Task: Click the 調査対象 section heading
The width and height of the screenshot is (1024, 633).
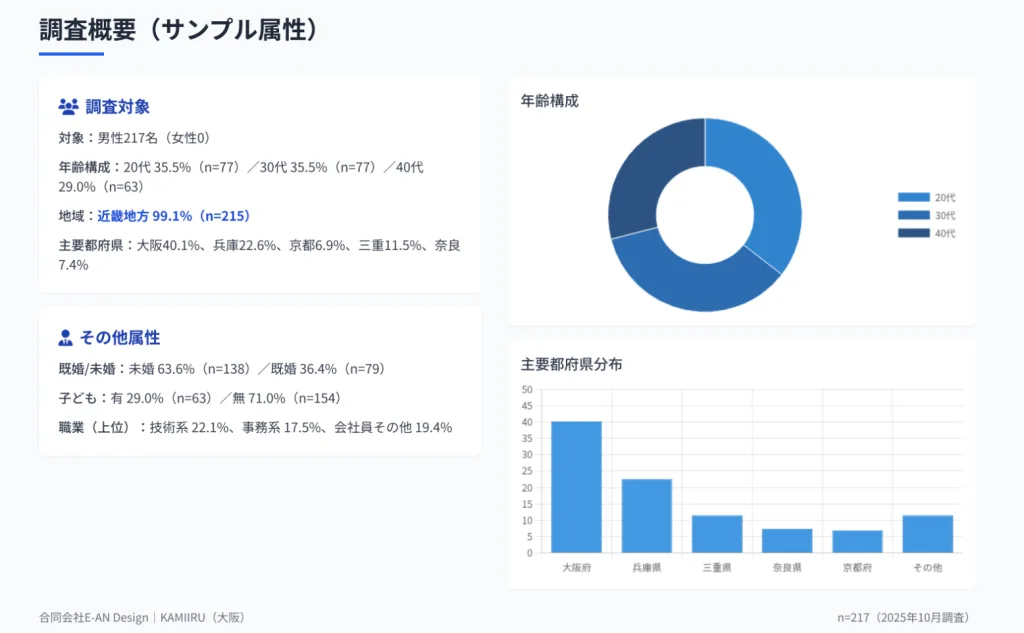Action: click(117, 106)
